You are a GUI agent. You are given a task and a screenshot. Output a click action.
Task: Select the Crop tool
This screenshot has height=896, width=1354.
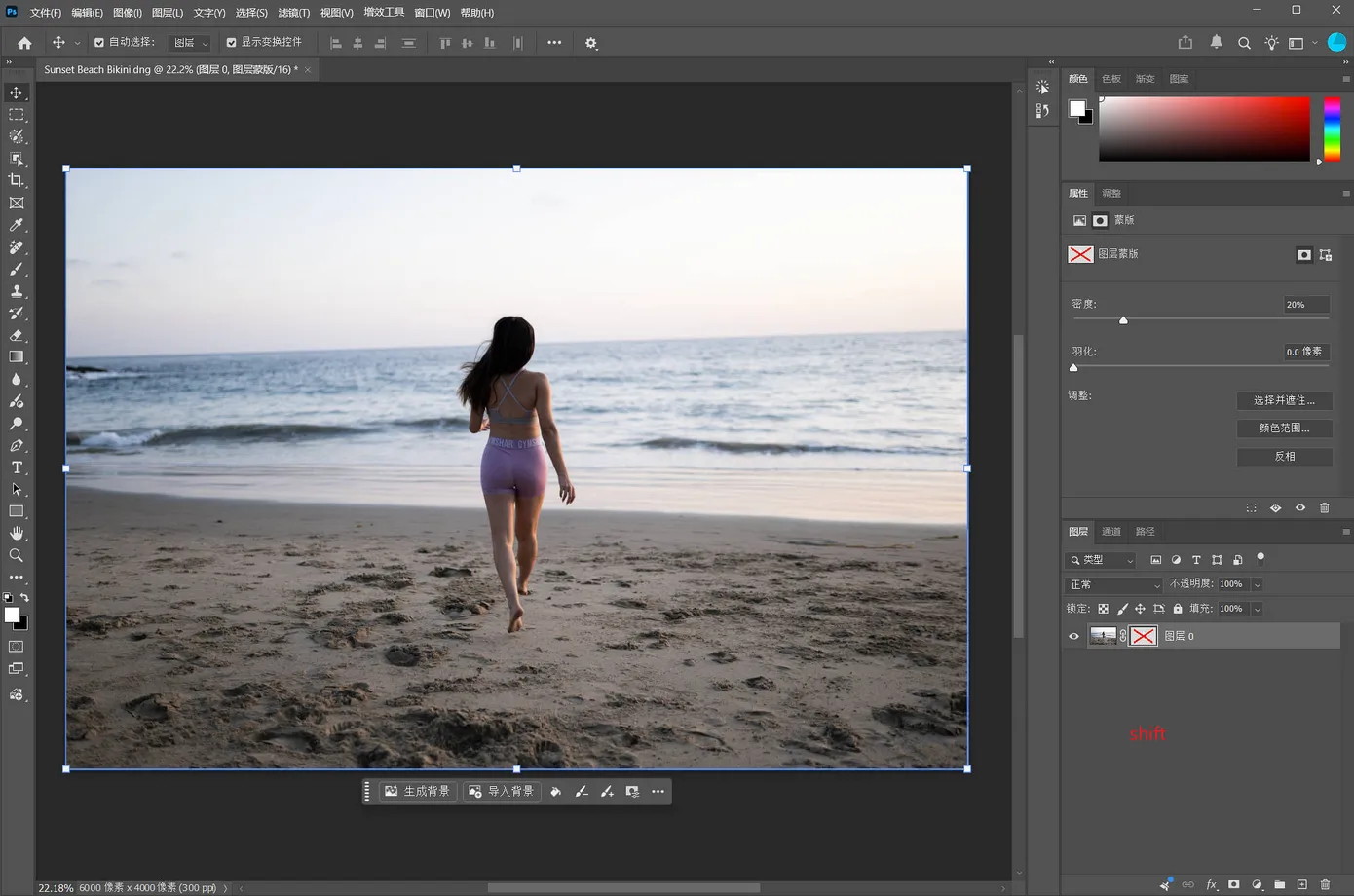tap(17, 181)
